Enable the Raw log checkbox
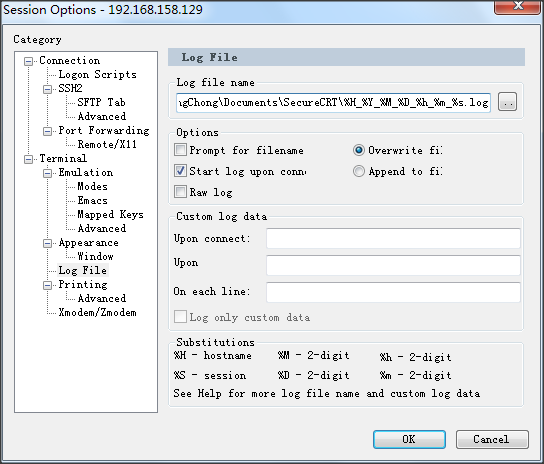This screenshot has width=544, height=464. click(180, 192)
